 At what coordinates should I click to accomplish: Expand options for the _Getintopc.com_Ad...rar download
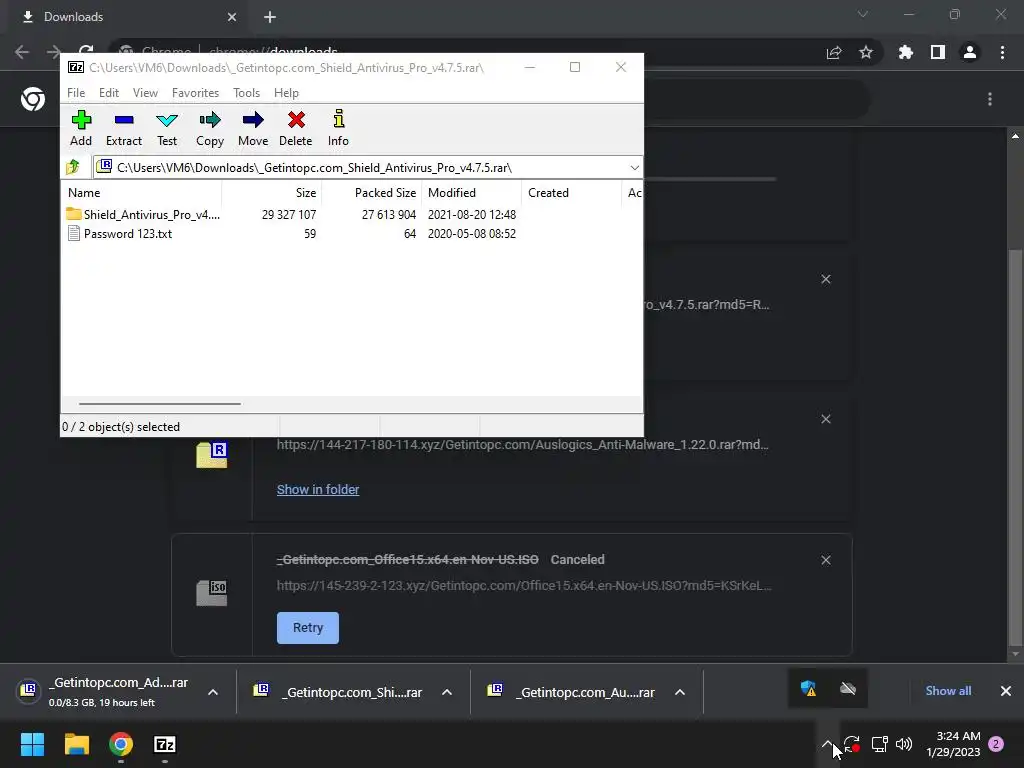(213, 692)
